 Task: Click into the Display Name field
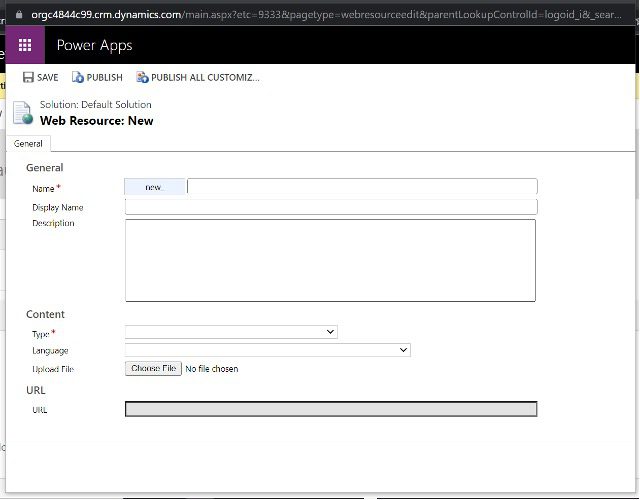[331, 207]
